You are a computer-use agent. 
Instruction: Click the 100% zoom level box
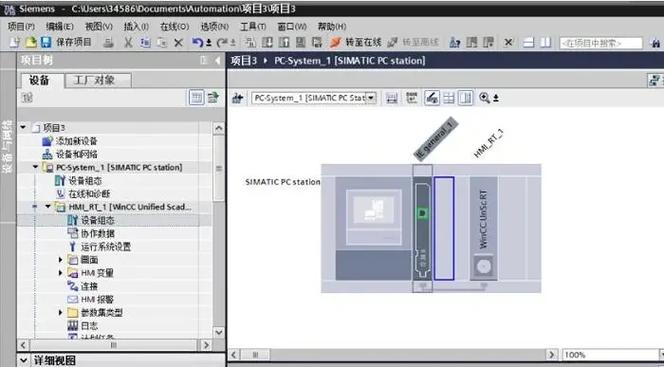click(x=610, y=354)
